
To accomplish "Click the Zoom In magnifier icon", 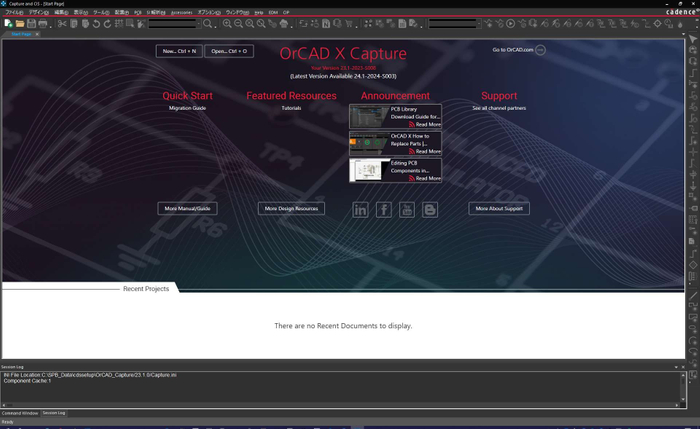I will (228, 23).
